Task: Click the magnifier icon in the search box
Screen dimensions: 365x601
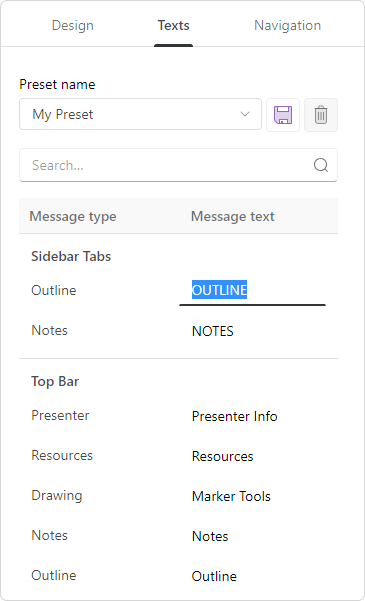Action: coord(321,165)
